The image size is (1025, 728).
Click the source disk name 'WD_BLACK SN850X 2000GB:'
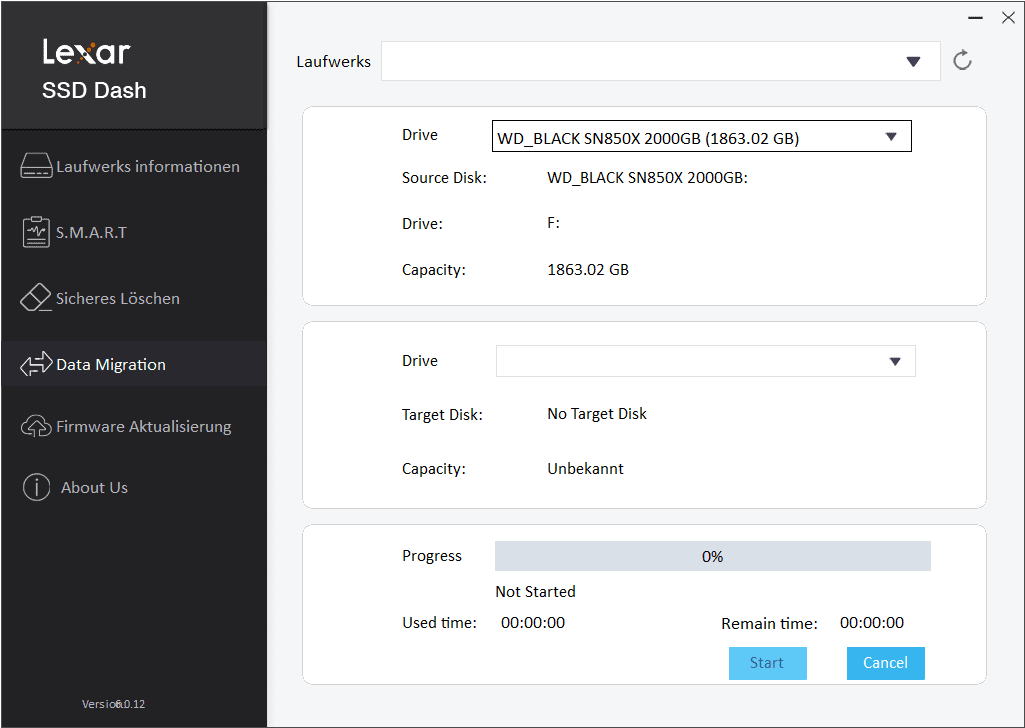(647, 178)
